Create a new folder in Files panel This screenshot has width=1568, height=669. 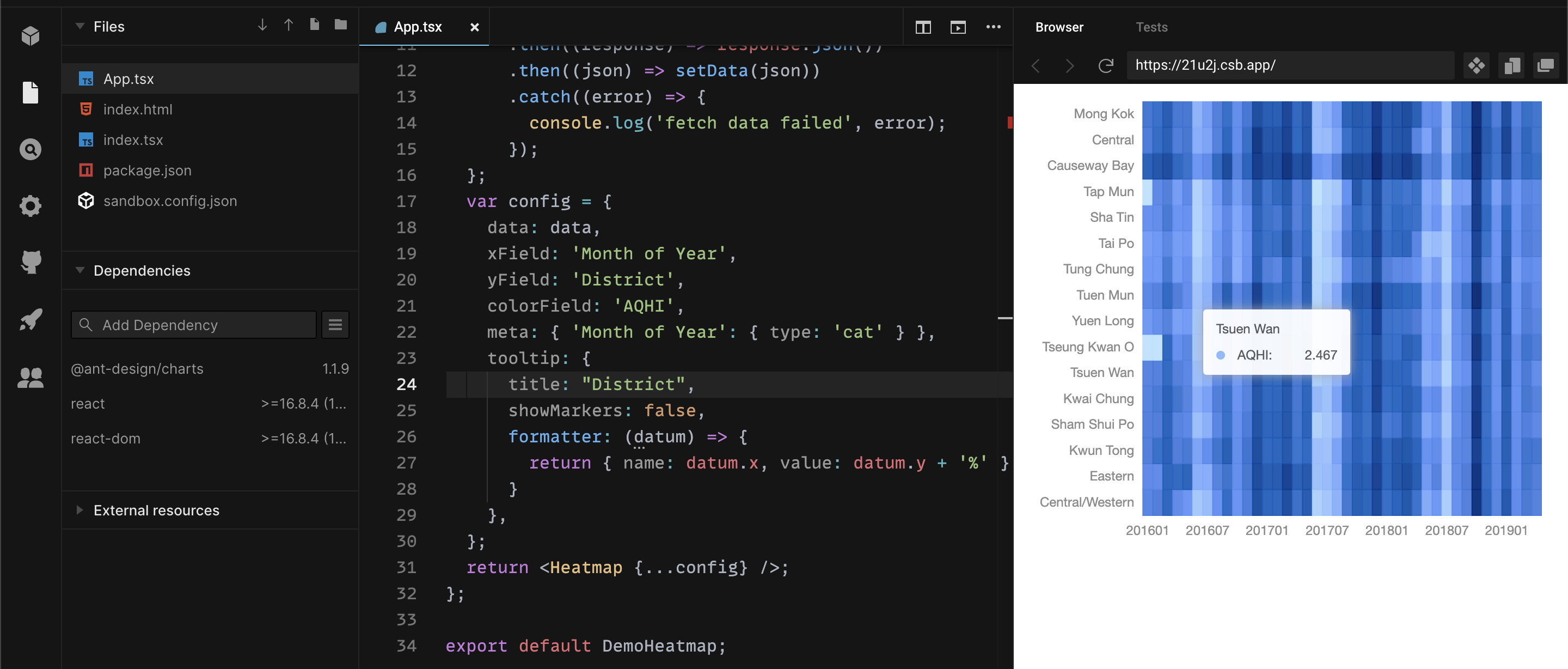pos(340,26)
